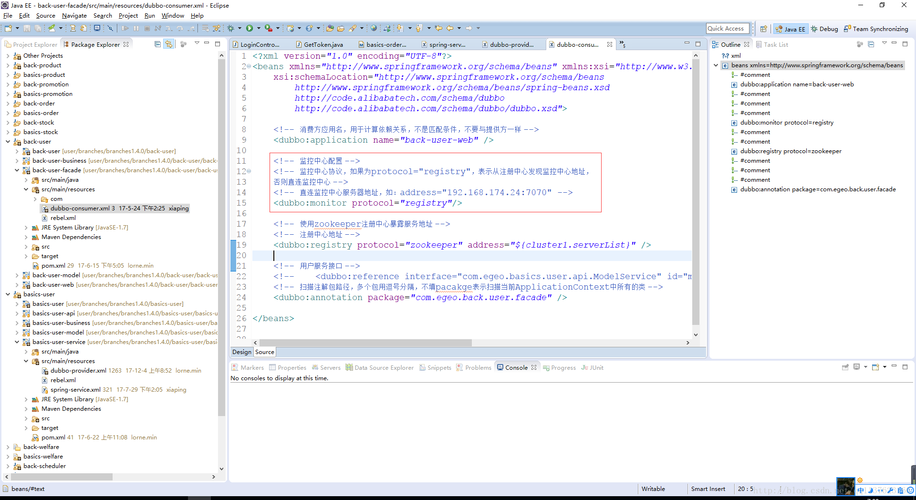Open the Navigate menu
The image size is (916, 500).
click(x=74, y=16)
